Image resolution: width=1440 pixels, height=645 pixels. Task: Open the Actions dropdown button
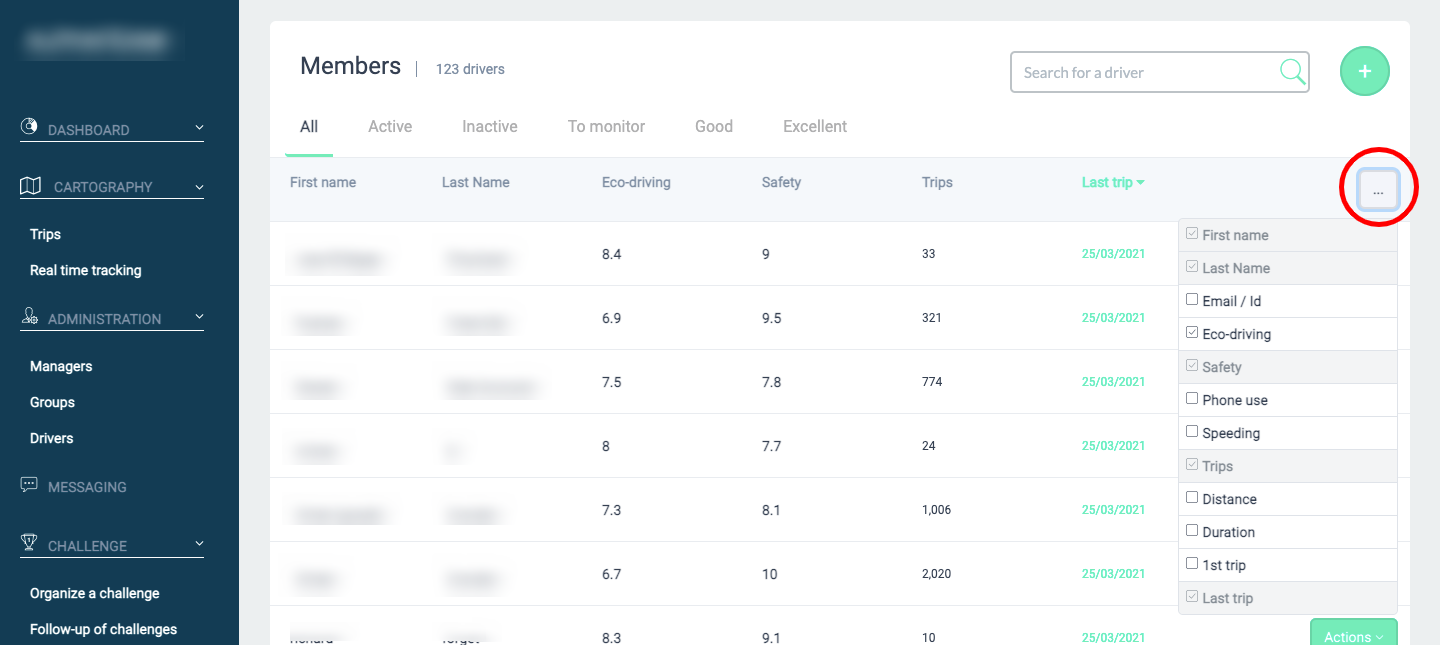tap(1353, 636)
